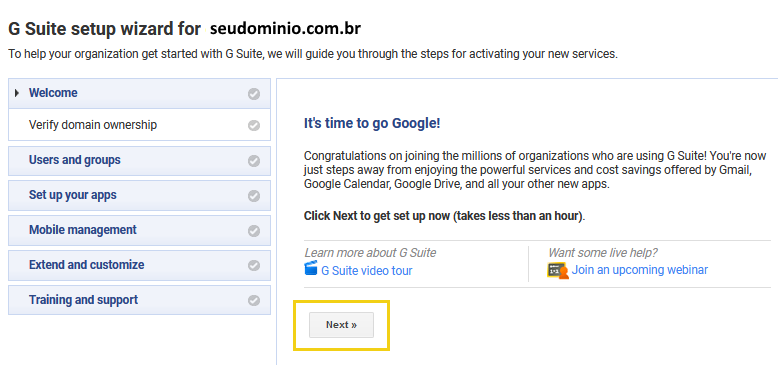The image size is (778, 368).
Task: Click the Welcome step checkmark icon
Action: pos(254,94)
